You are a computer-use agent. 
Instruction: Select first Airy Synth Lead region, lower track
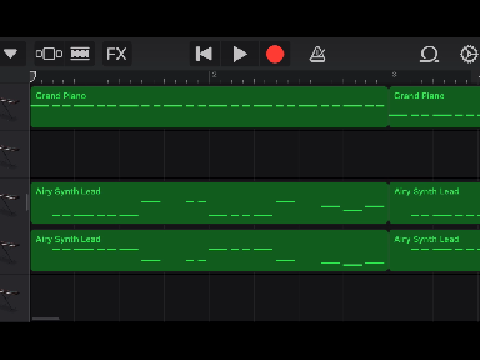pyautogui.click(x=209, y=250)
